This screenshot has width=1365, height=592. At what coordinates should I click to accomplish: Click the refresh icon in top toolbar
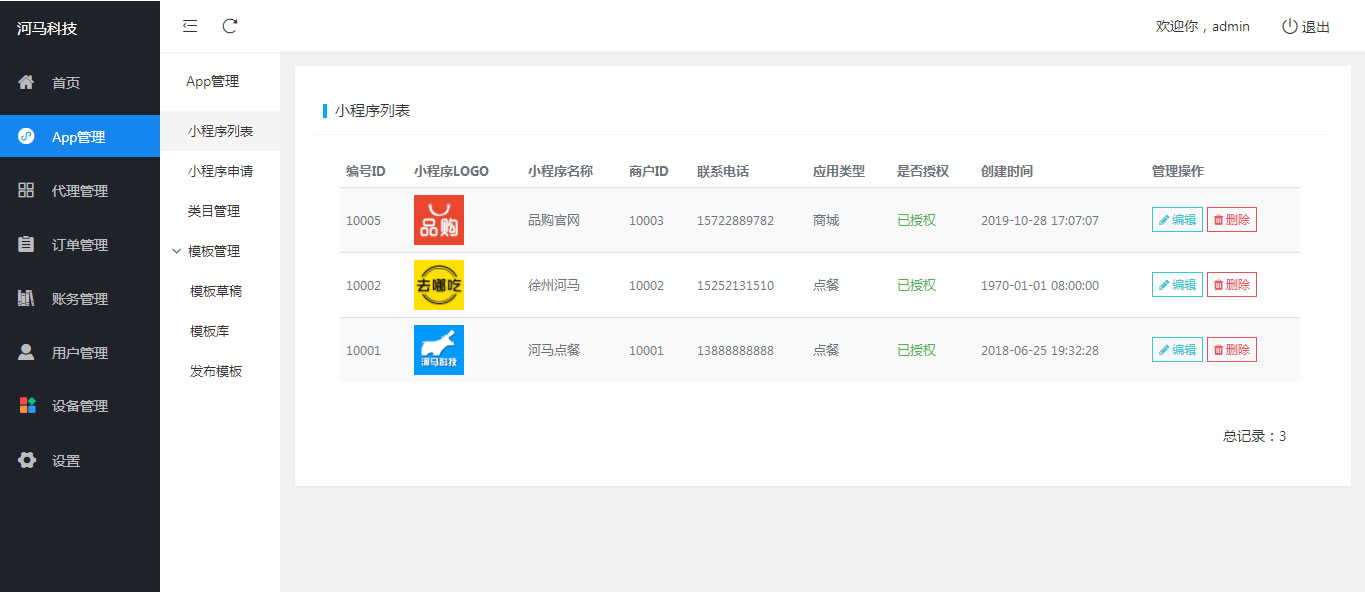point(230,26)
